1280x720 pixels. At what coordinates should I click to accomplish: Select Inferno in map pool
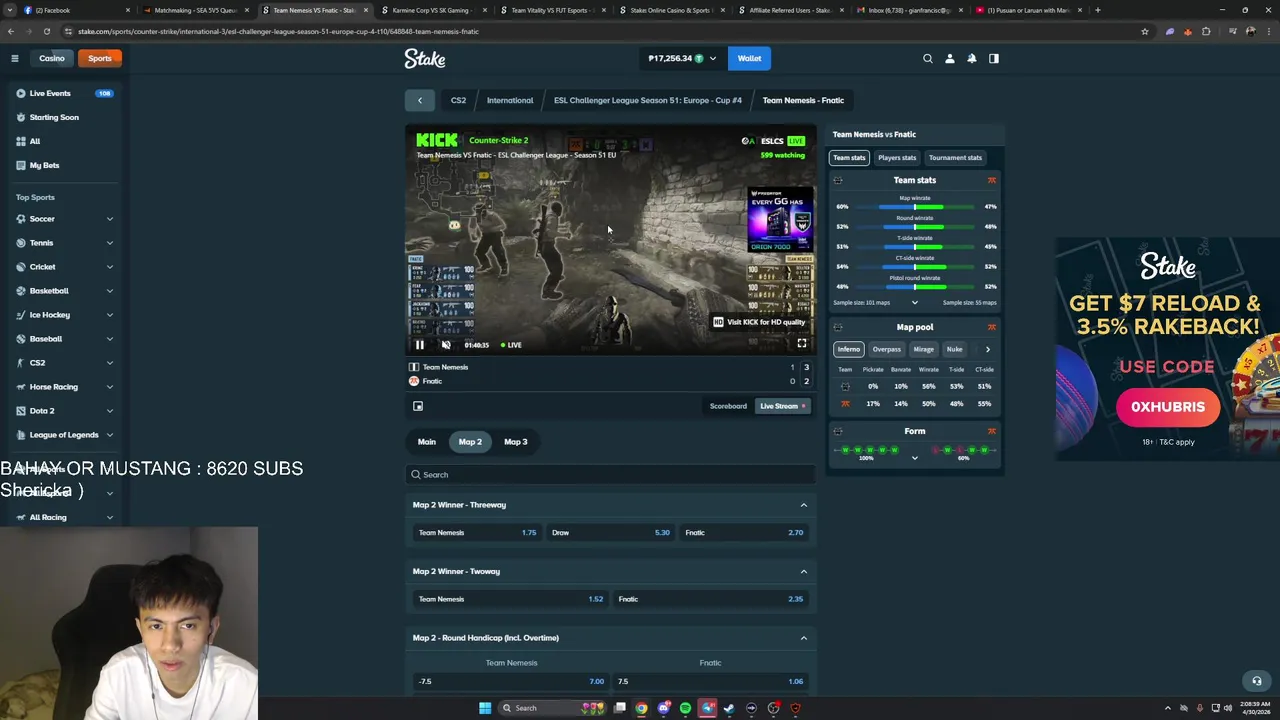click(849, 349)
